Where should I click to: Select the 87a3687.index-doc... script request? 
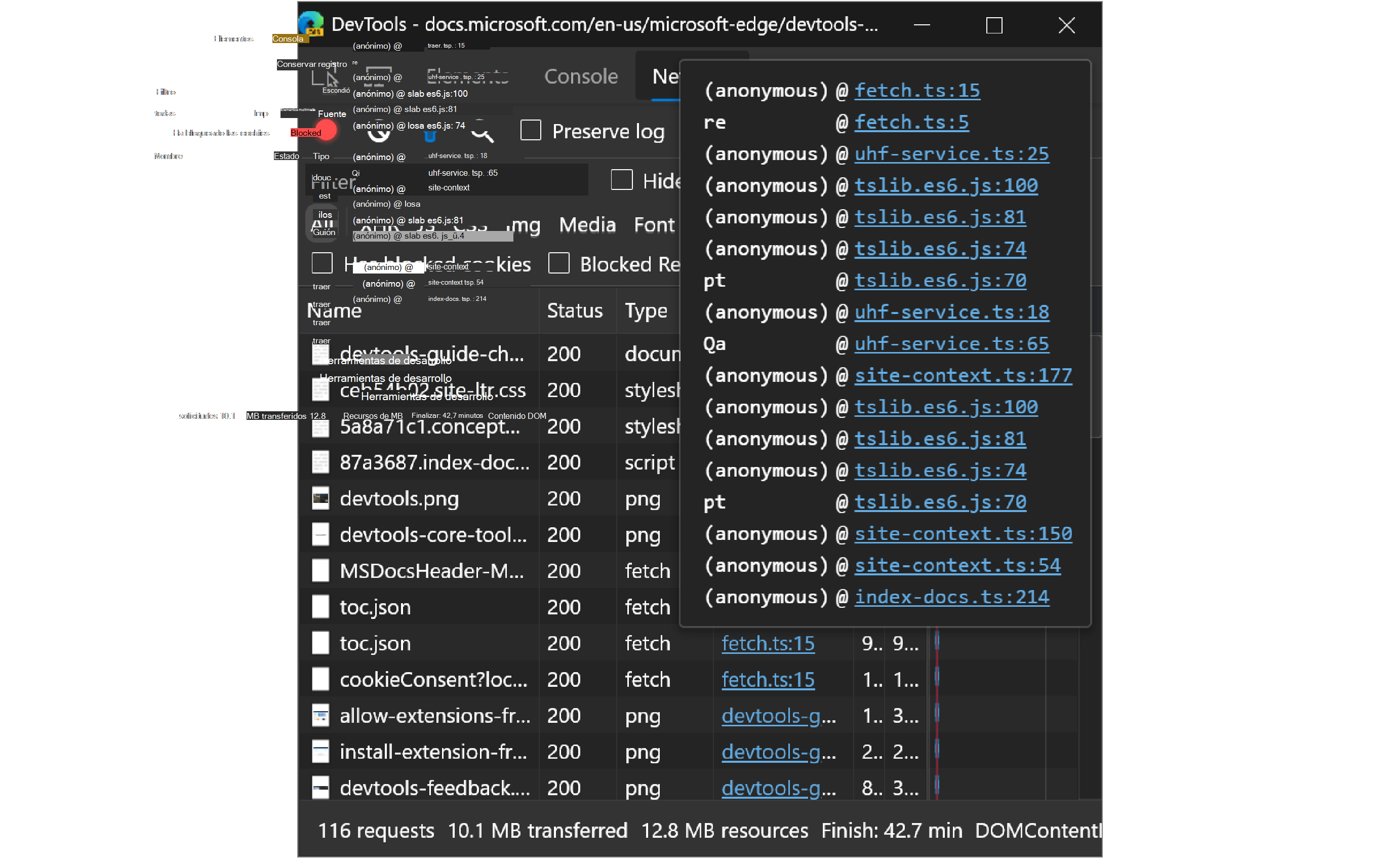pos(434,462)
